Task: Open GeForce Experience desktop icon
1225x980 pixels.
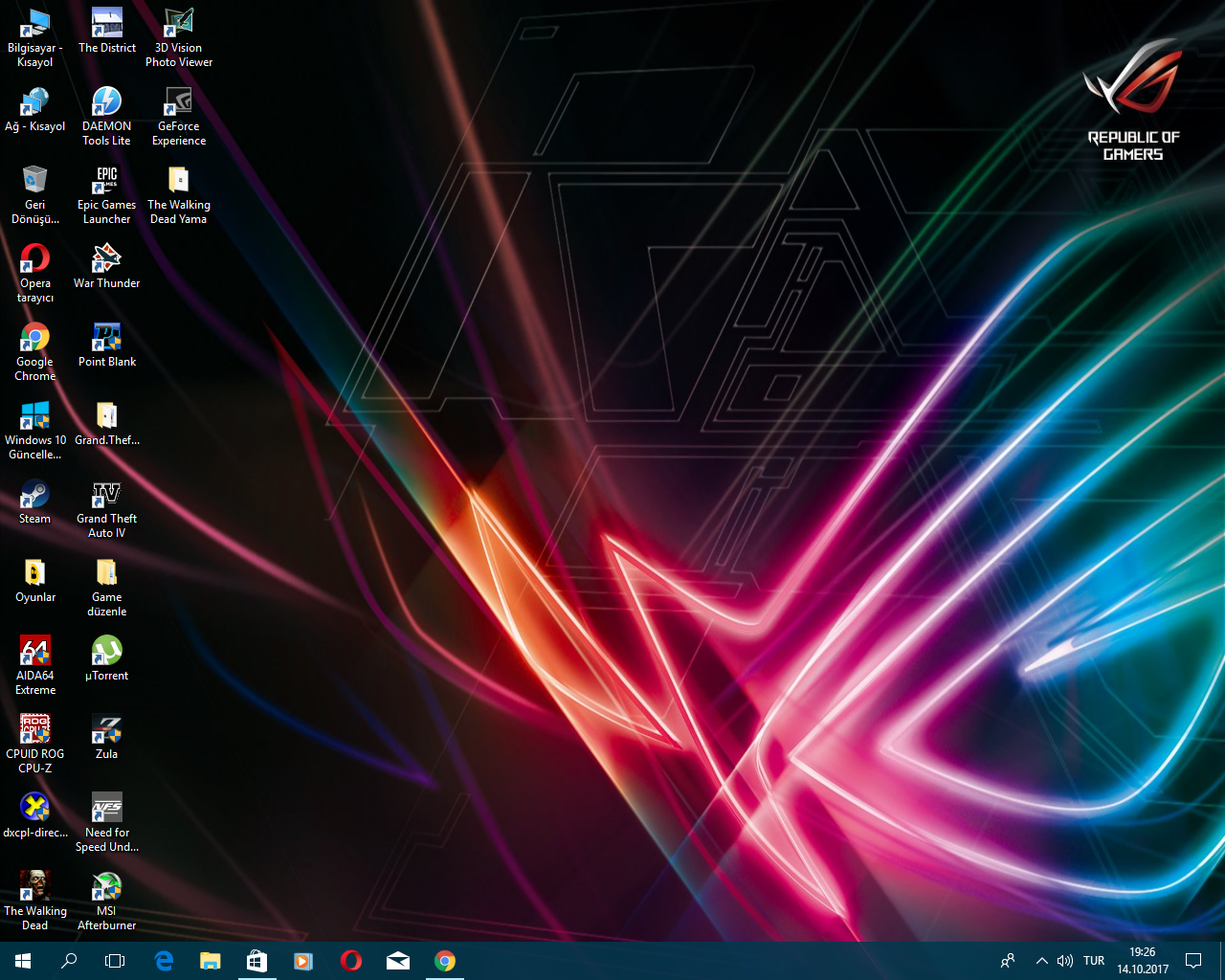Action: coord(179,117)
